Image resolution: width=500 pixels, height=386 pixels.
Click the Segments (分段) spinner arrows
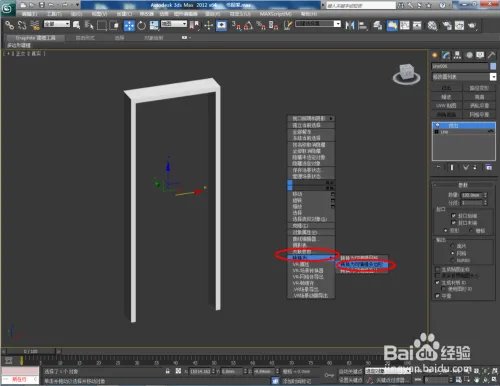(486, 203)
